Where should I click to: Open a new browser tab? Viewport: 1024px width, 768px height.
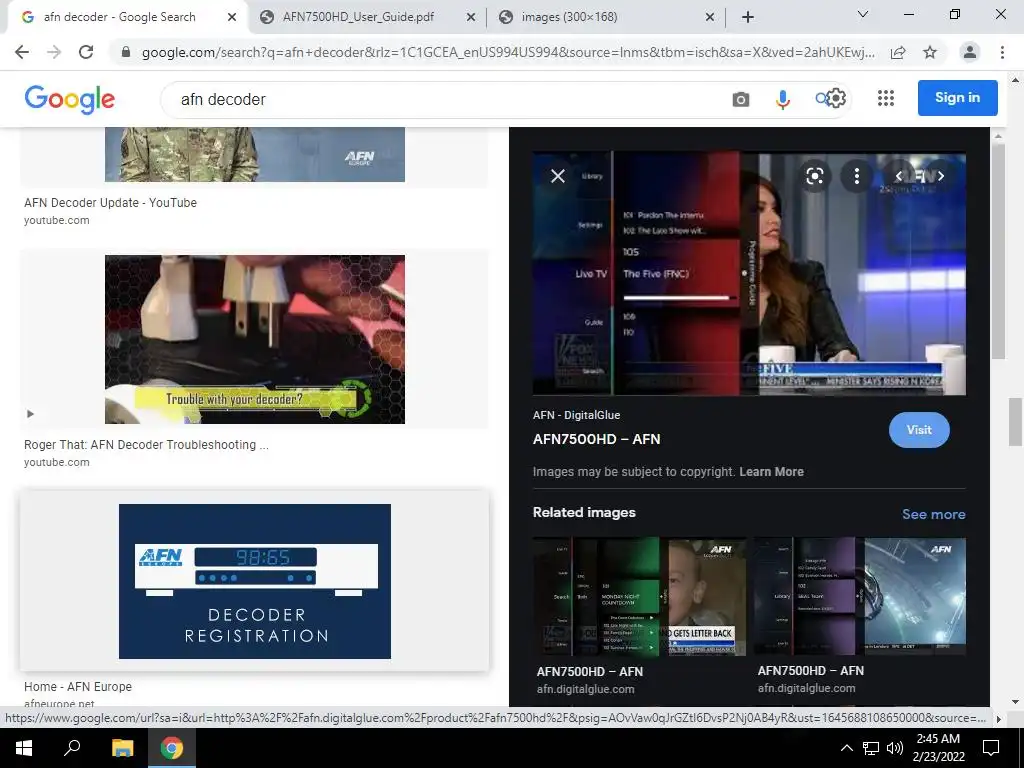(748, 17)
